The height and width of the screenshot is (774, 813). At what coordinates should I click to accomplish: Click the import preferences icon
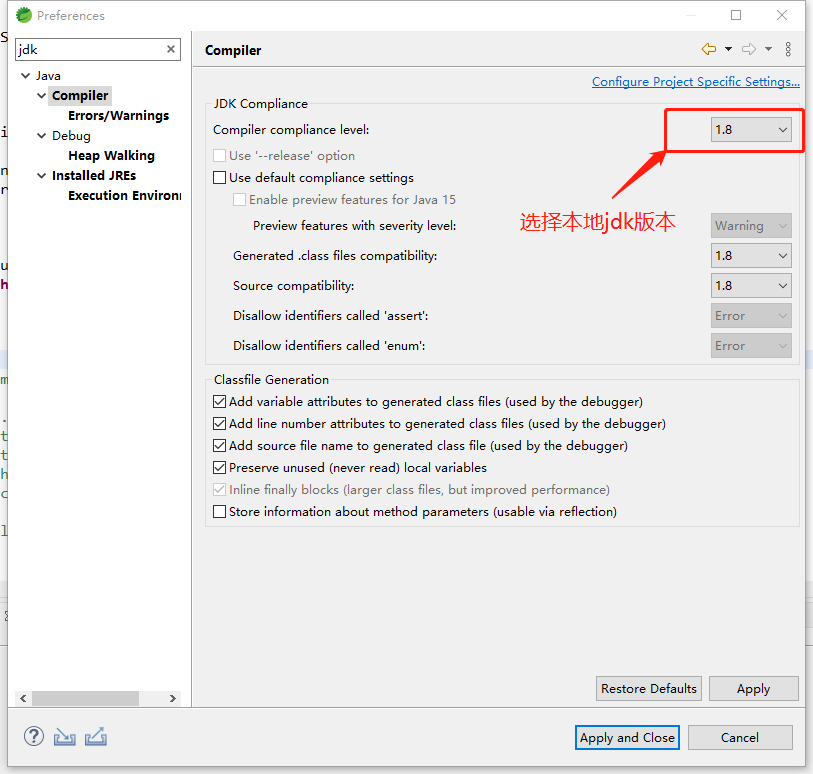[64, 736]
